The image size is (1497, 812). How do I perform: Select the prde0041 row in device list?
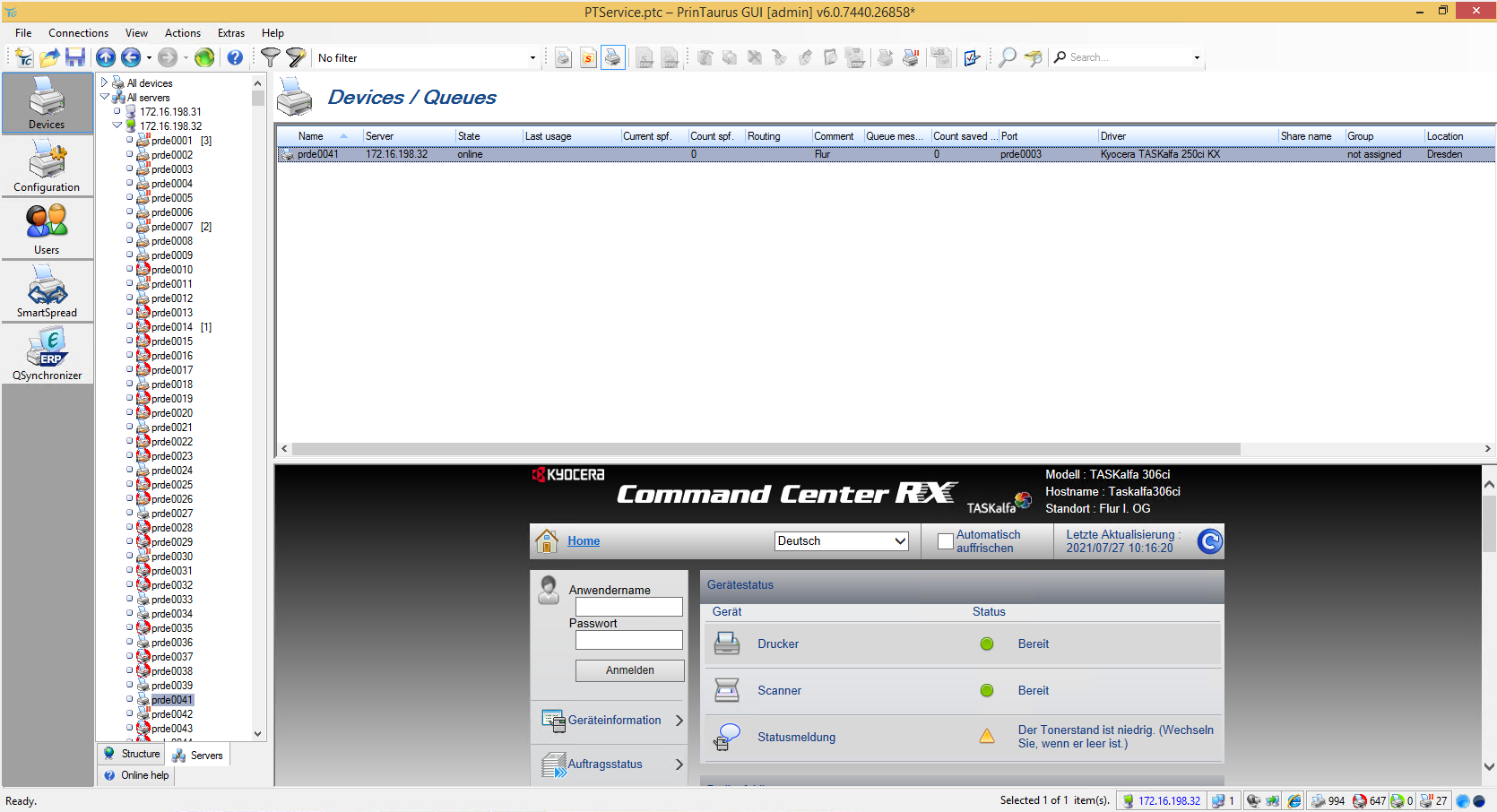[x=886, y=154]
